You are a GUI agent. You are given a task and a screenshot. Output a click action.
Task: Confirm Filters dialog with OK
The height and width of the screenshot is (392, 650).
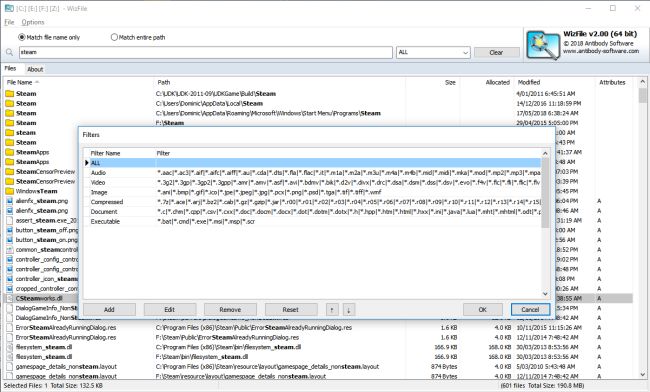click(483, 310)
